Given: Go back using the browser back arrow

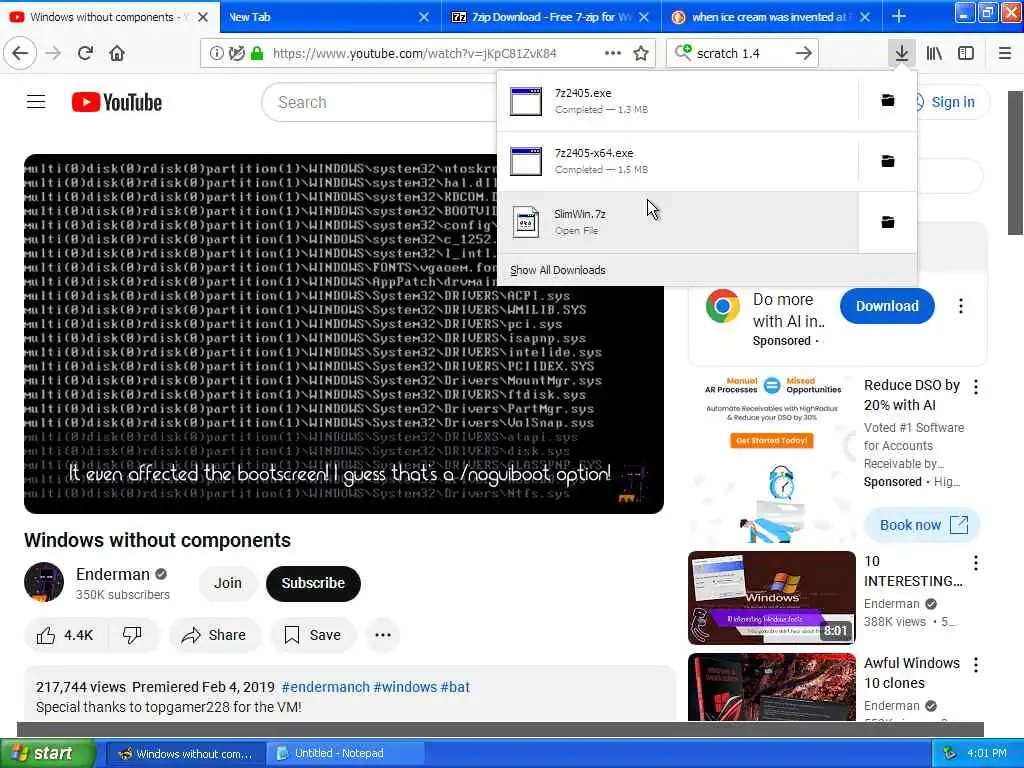Looking at the screenshot, I should pos(20,53).
